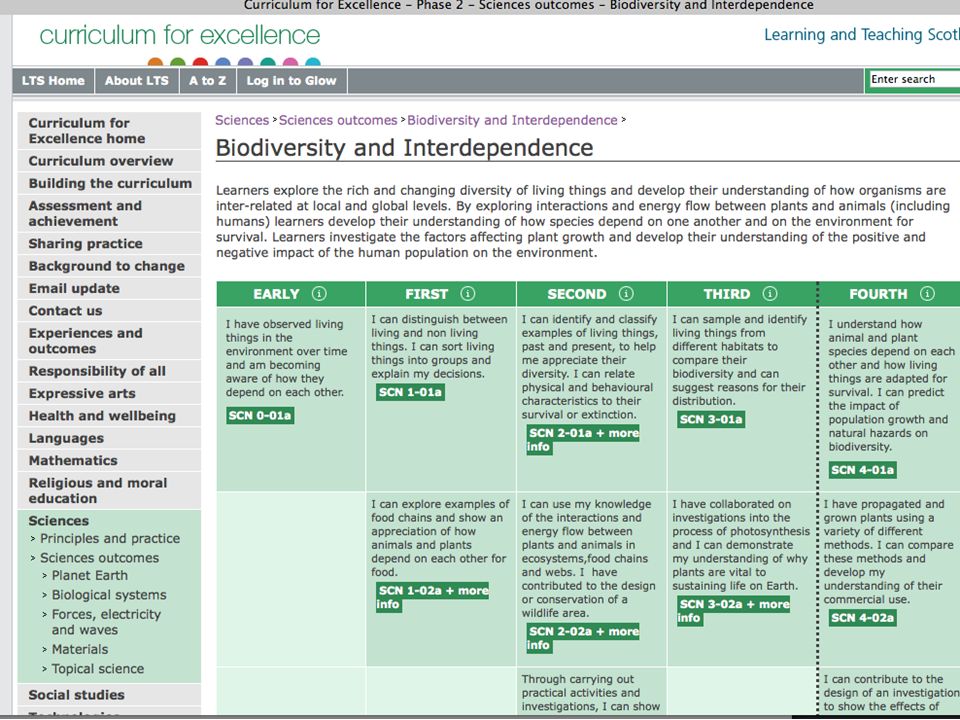Click Biodiversity and Interdependence breadcrumb
The width and height of the screenshot is (960, 720).
[x=512, y=120]
